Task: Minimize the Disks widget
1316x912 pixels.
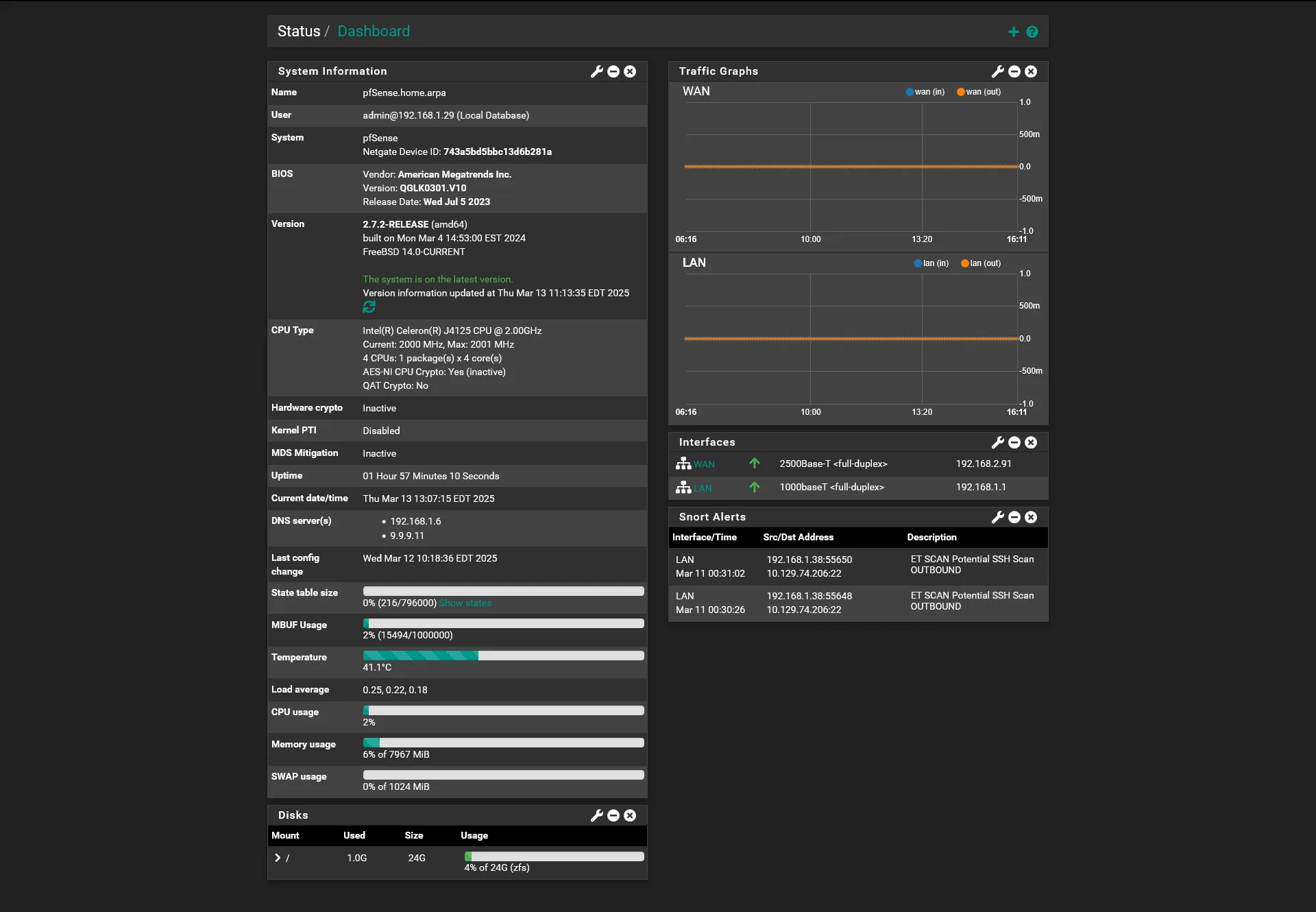Action: click(x=613, y=815)
